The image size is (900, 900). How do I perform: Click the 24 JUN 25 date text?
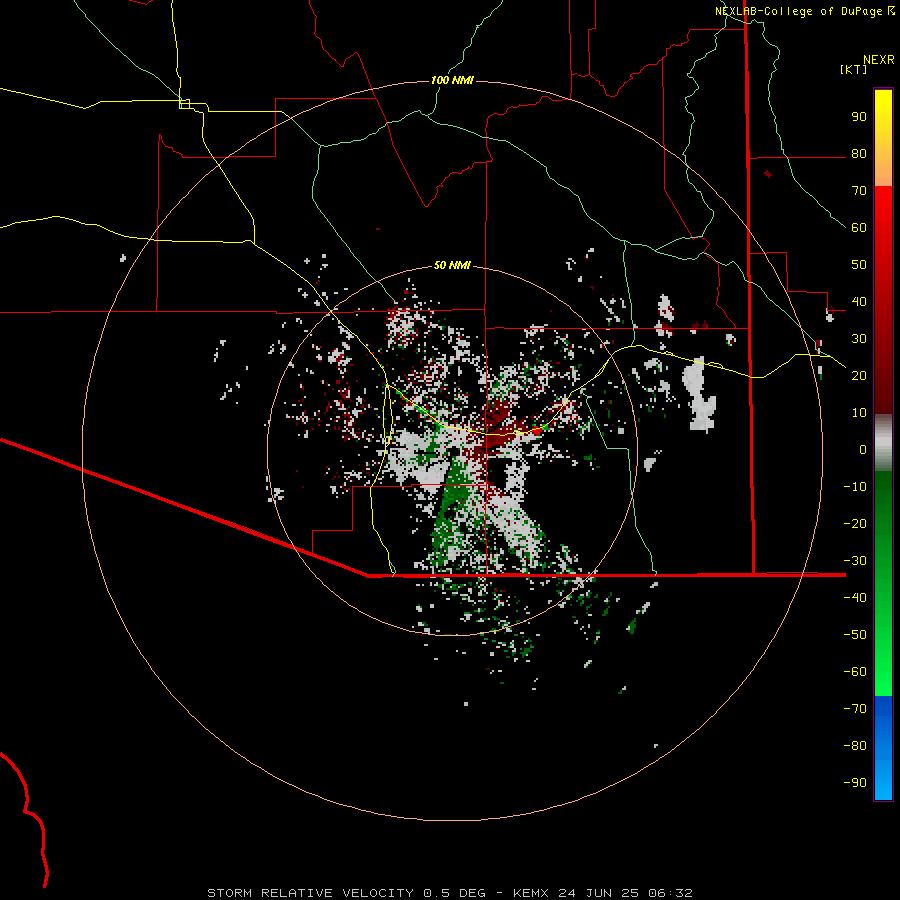pos(599,893)
